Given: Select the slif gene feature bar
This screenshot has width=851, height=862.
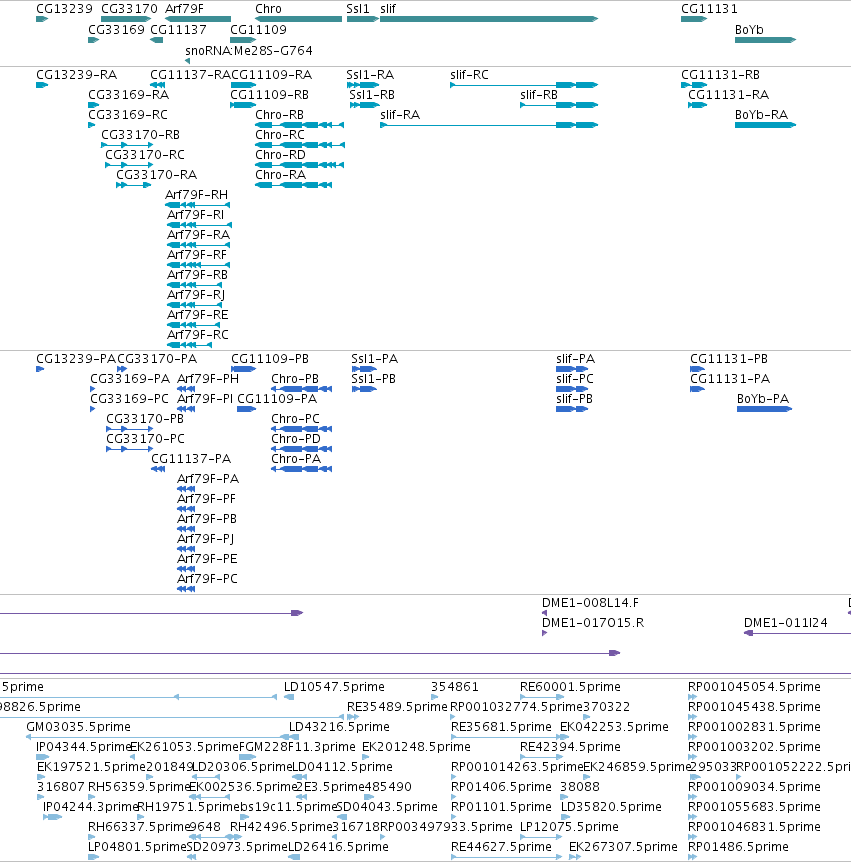Looking at the screenshot, I should click(489, 19).
